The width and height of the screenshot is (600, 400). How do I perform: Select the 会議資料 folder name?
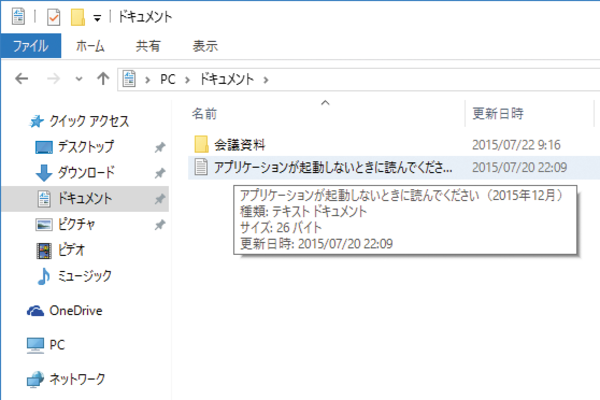click(x=240, y=145)
